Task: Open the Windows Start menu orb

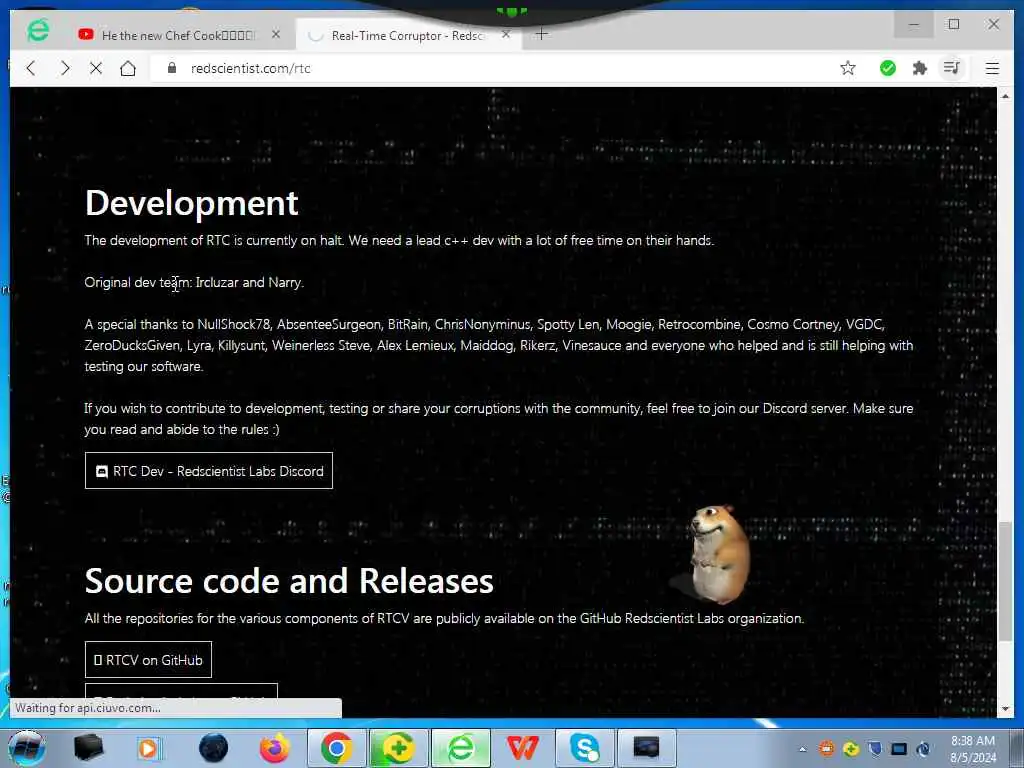Action: pos(27,748)
